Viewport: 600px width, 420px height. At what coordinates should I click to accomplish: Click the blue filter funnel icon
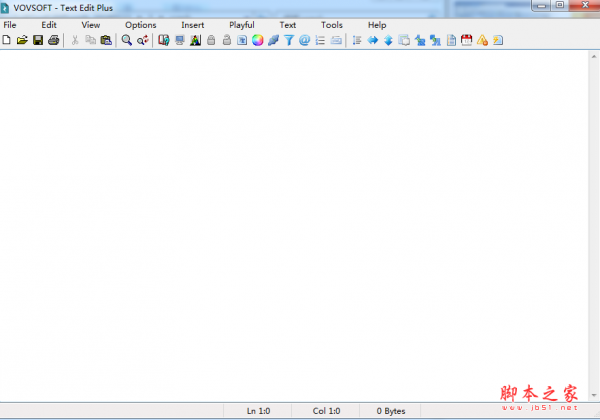(x=289, y=40)
